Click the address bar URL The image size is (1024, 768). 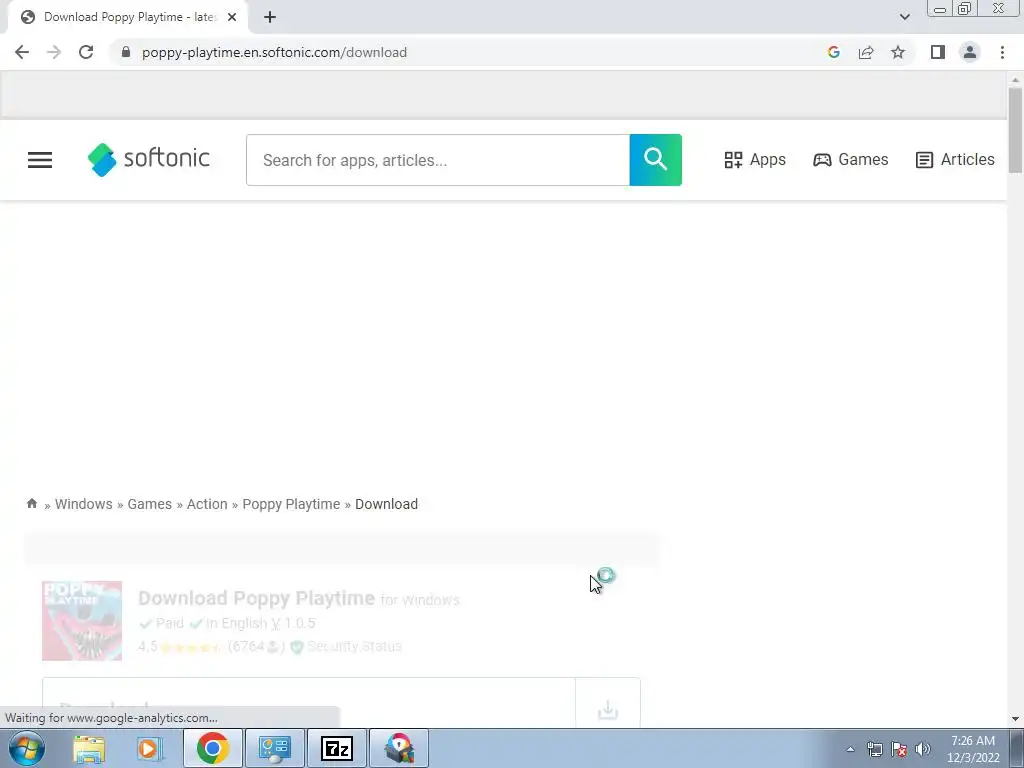[x=274, y=52]
